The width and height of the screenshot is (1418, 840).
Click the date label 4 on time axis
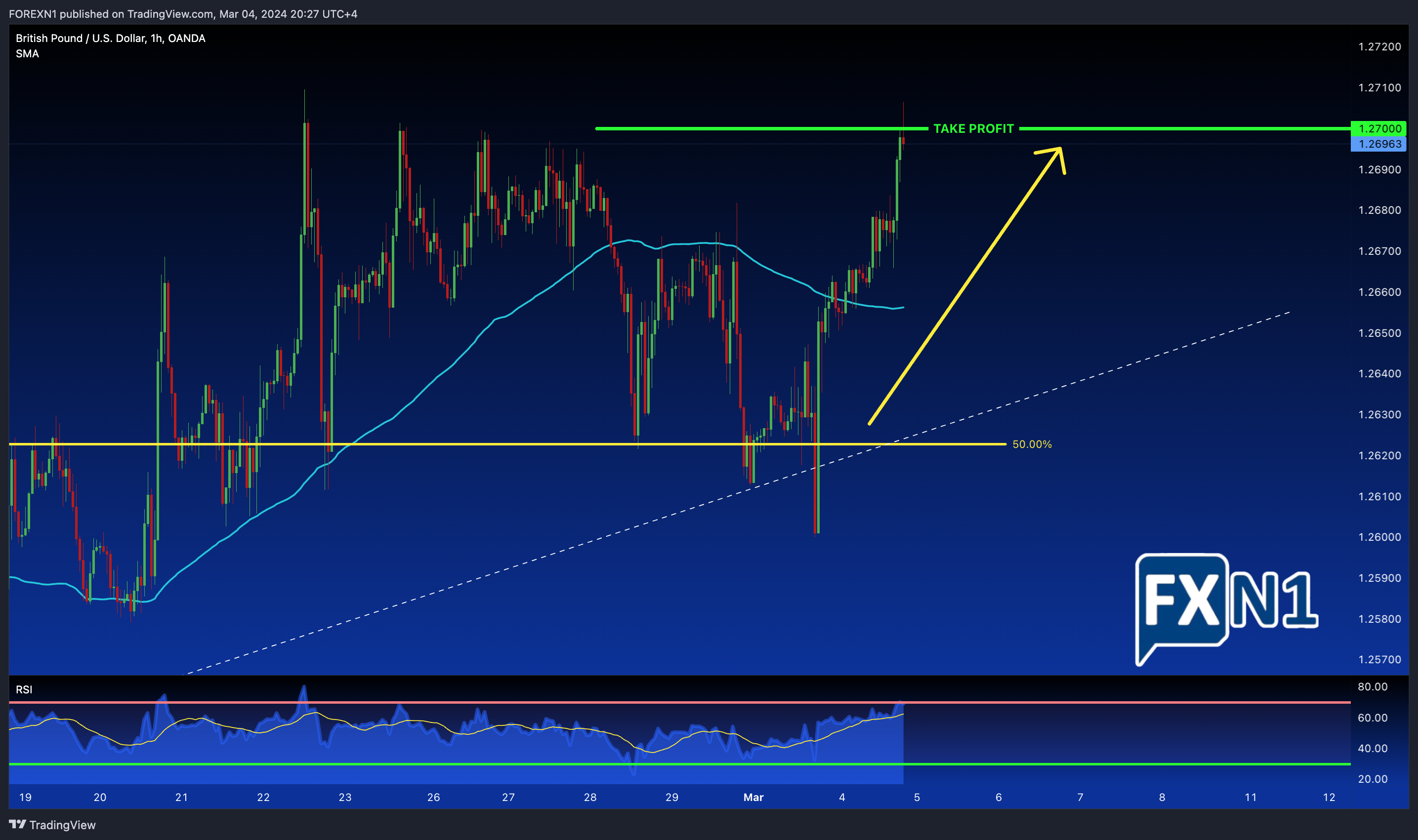[x=842, y=797]
